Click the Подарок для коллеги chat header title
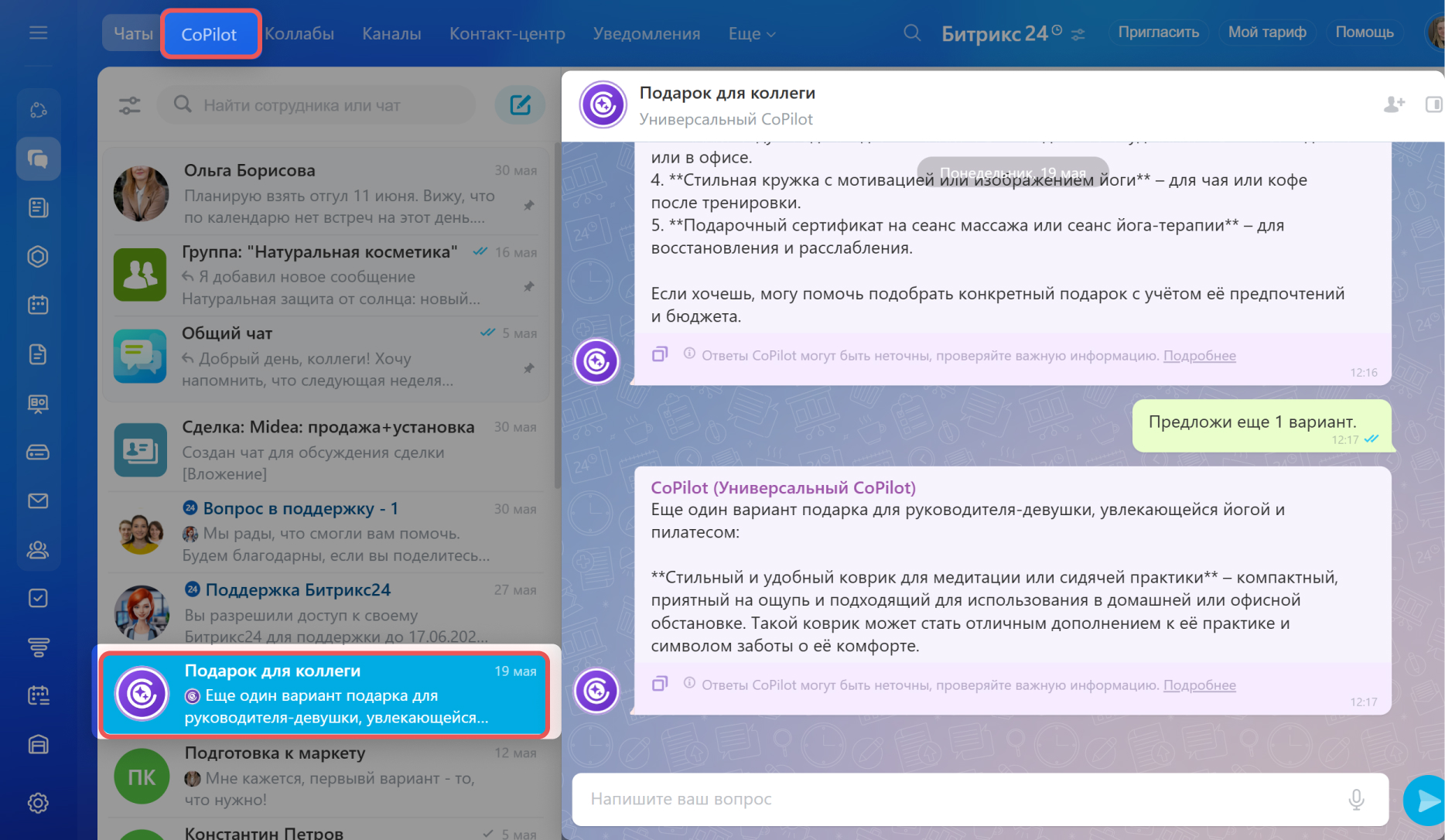 (x=727, y=93)
